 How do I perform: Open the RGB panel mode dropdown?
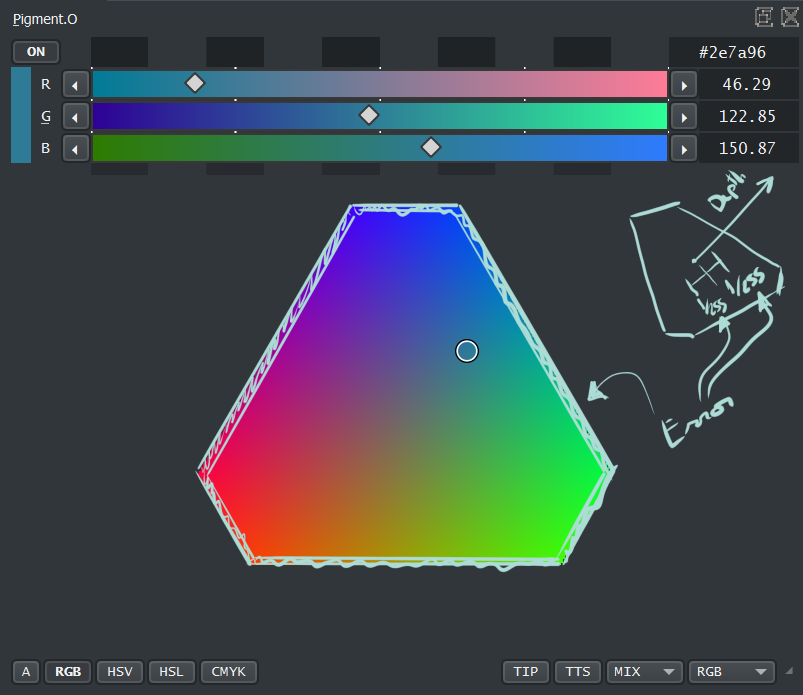pyautogui.click(x=732, y=672)
